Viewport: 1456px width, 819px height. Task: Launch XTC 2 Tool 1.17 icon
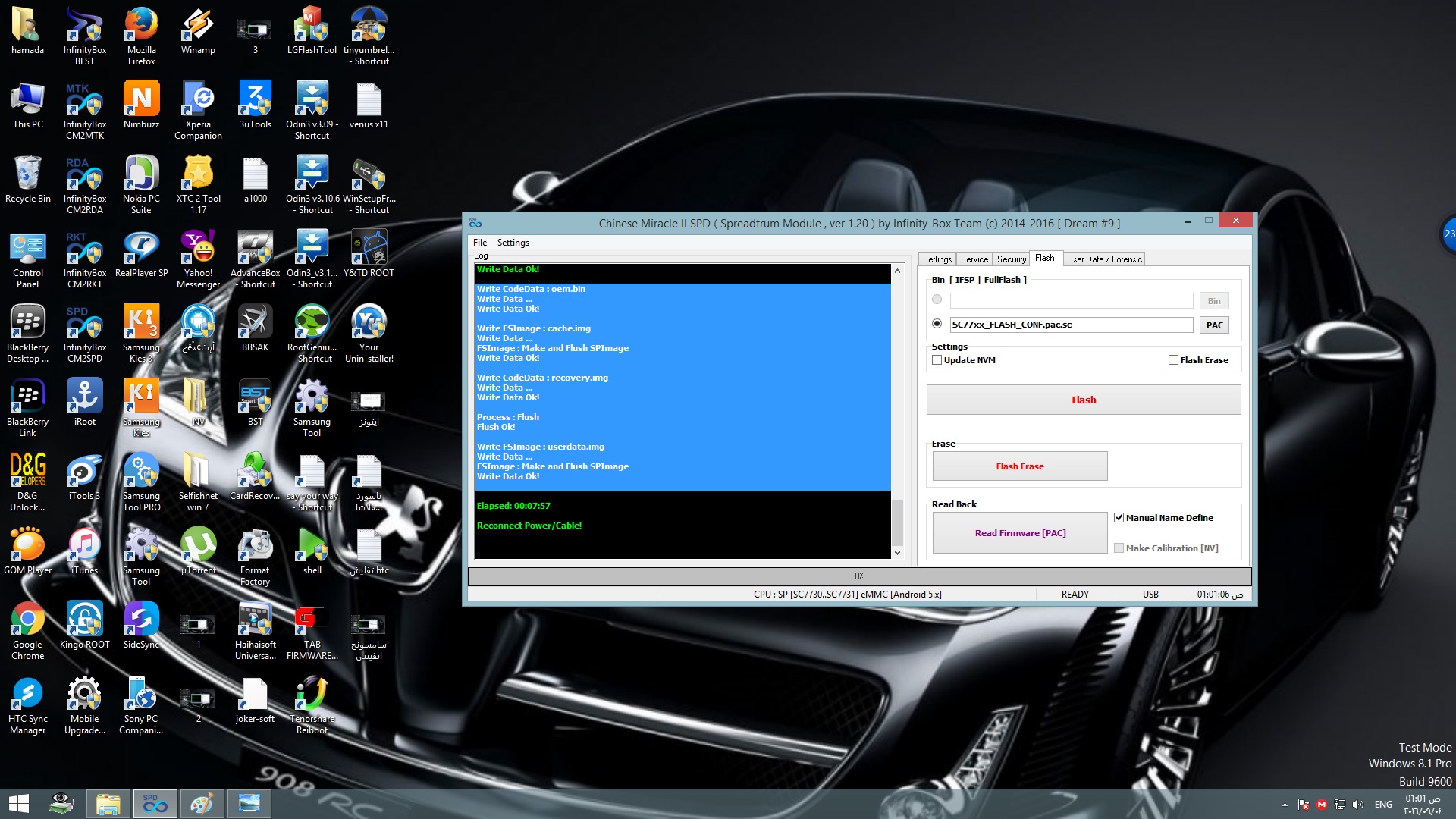pyautogui.click(x=198, y=184)
